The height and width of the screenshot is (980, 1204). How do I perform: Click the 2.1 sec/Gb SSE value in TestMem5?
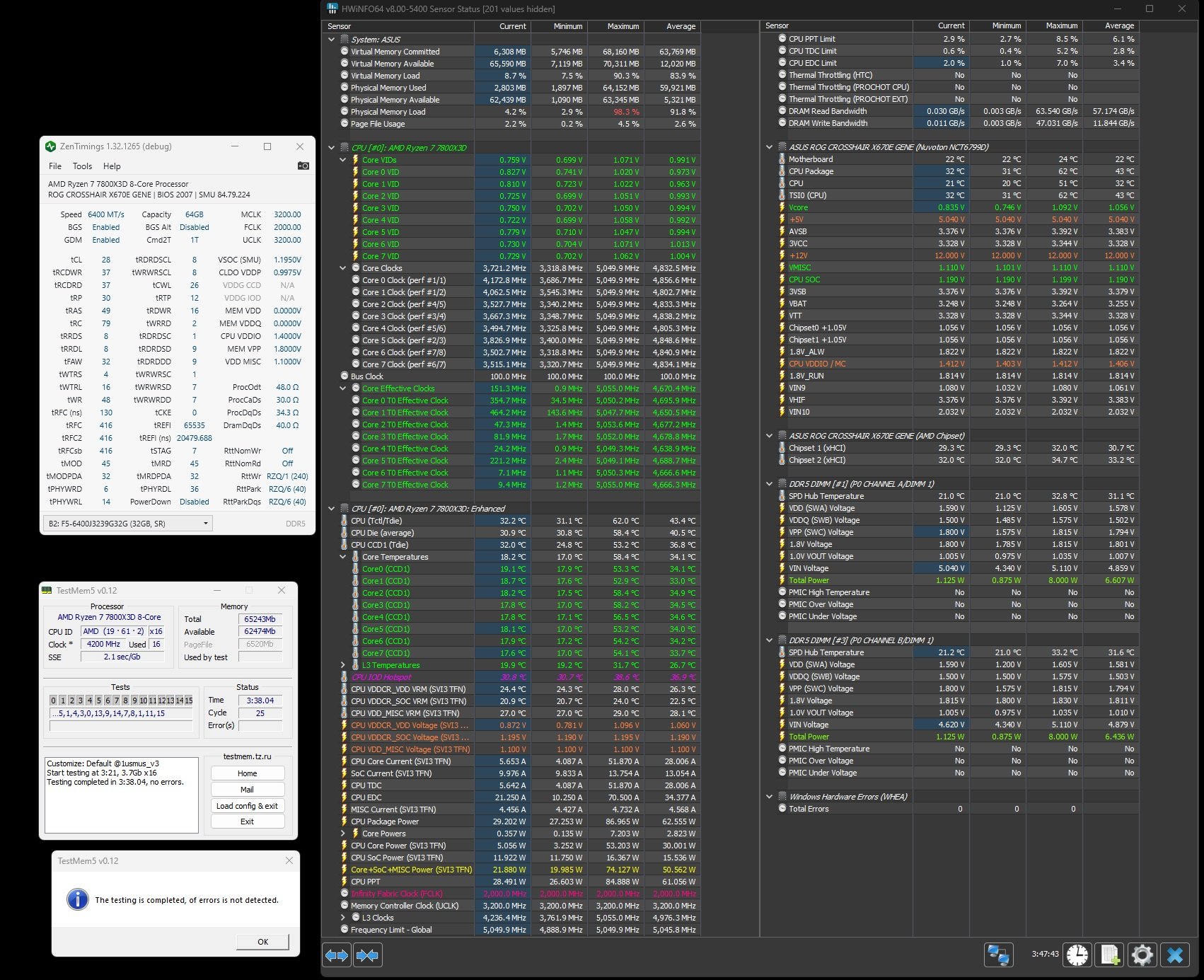pyautogui.click(x=122, y=657)
